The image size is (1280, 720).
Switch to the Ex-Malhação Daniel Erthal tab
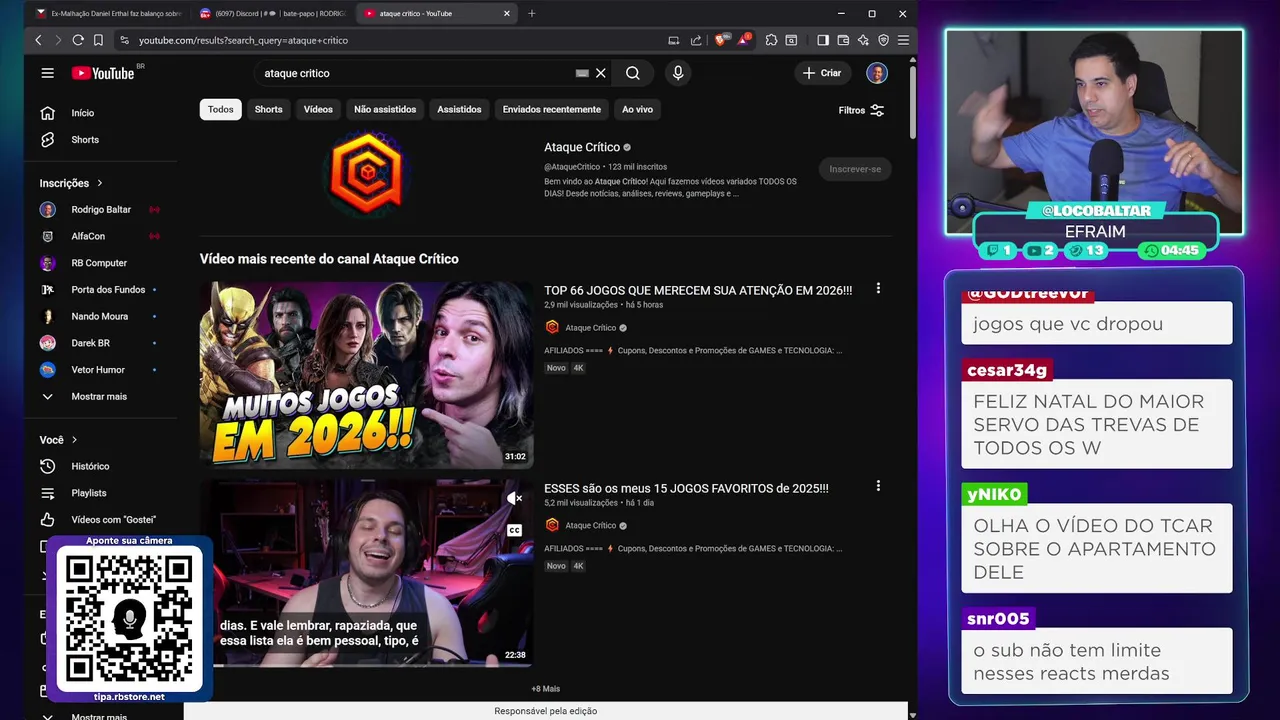pos(108,13)
